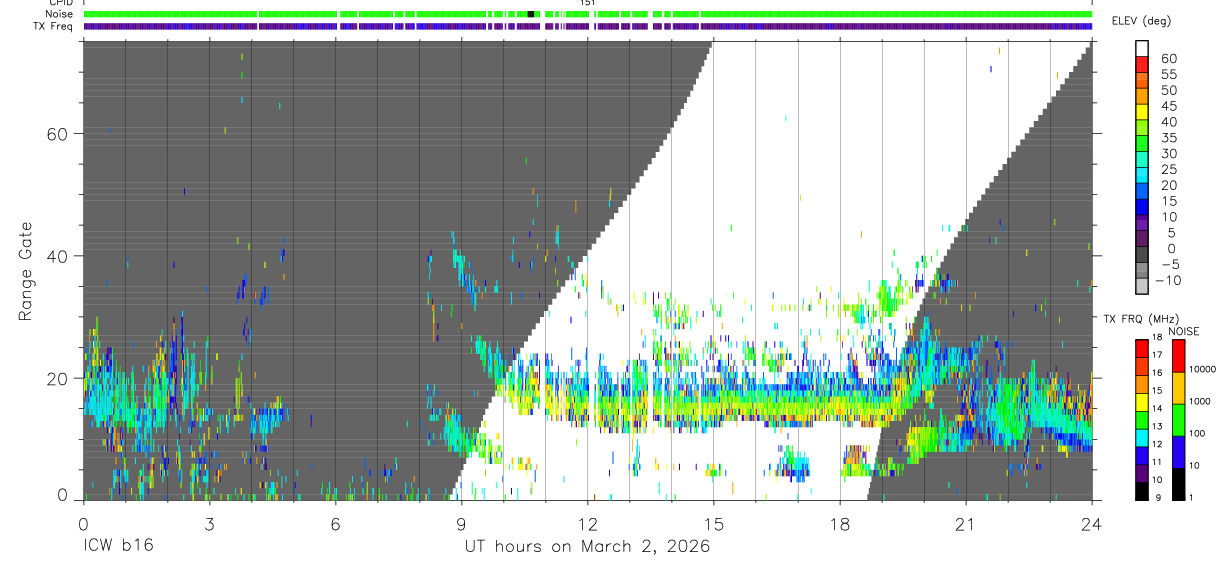This screenshot has height=567, width=1228.
Task: Click the '35' label on ELEV colorbar
Action: coord(1167,137)
